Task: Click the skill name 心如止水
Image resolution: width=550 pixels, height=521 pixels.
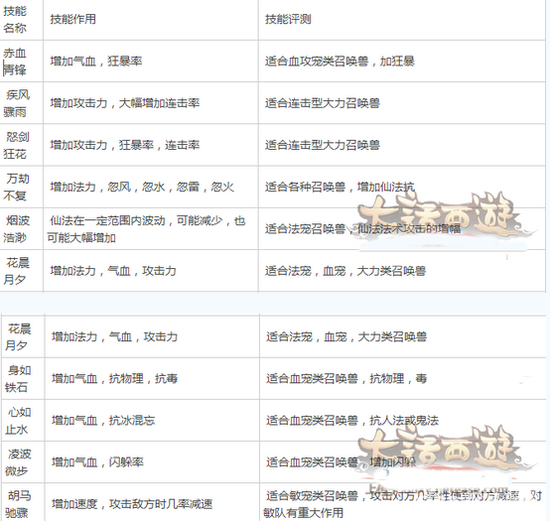Action: [18, 420]
